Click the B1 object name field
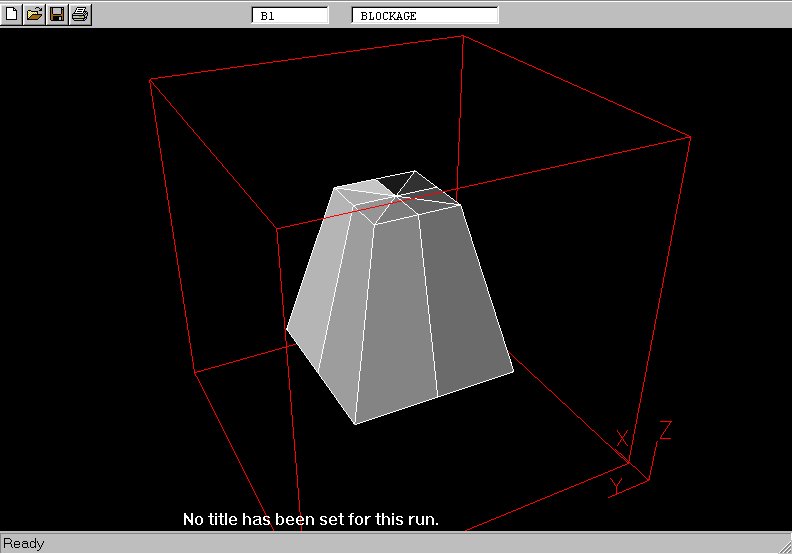 tap(290, 16)
